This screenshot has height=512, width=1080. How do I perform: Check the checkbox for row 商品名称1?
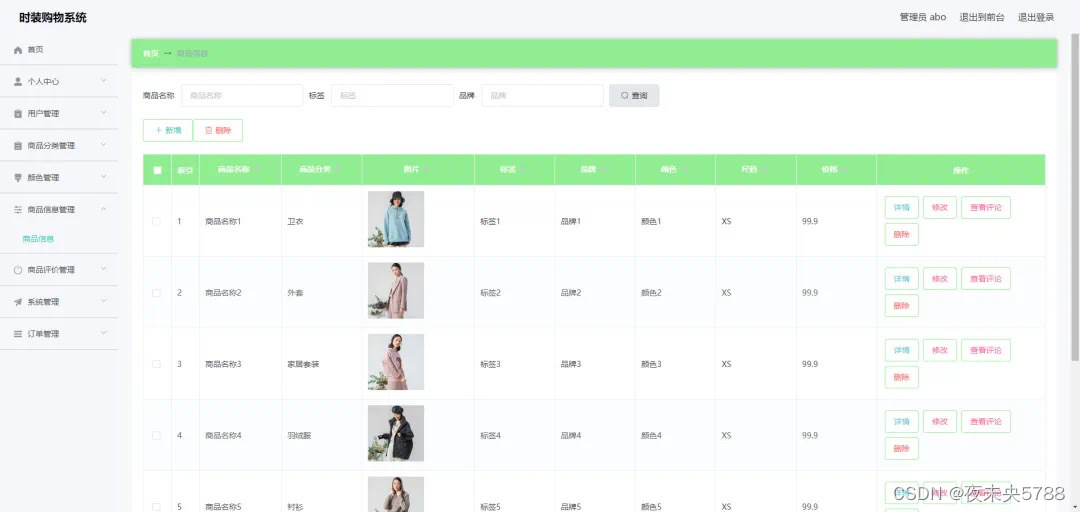[156, 221]
